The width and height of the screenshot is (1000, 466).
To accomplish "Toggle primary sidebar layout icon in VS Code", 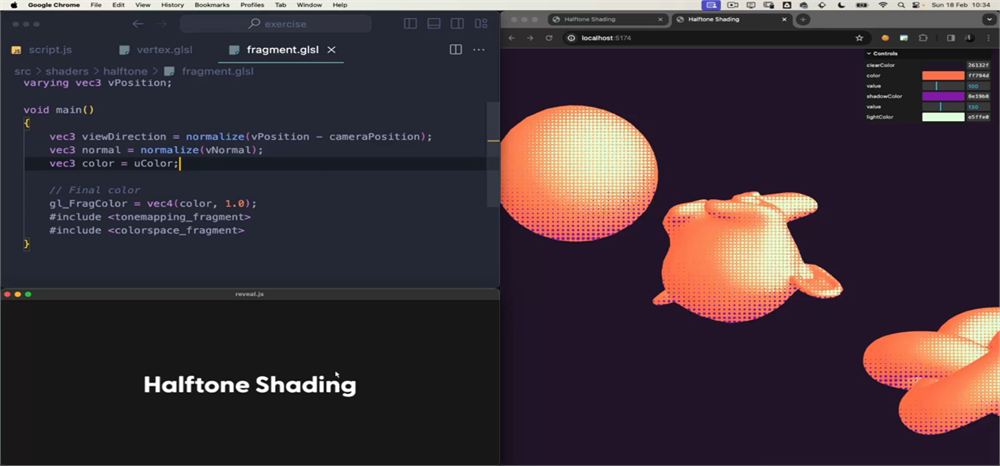I will (410, 24).
